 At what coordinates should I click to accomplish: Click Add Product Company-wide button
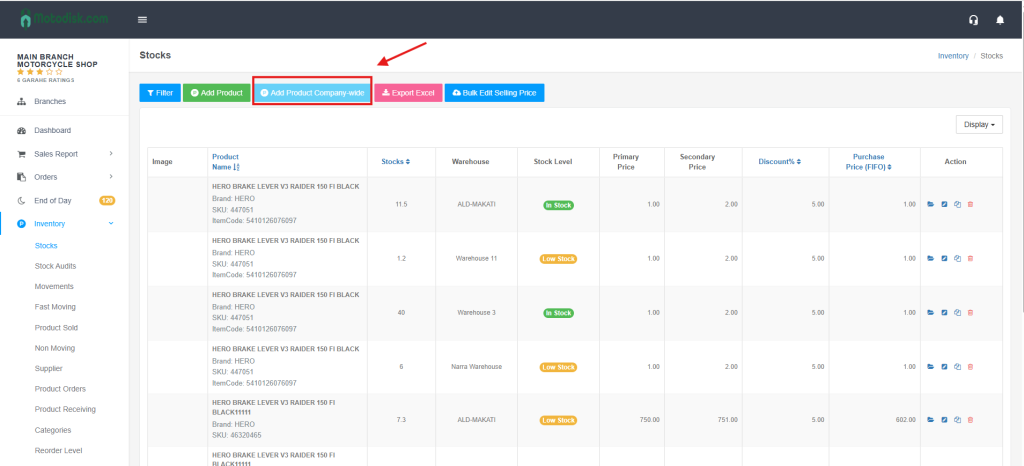[x=311, y=93]
